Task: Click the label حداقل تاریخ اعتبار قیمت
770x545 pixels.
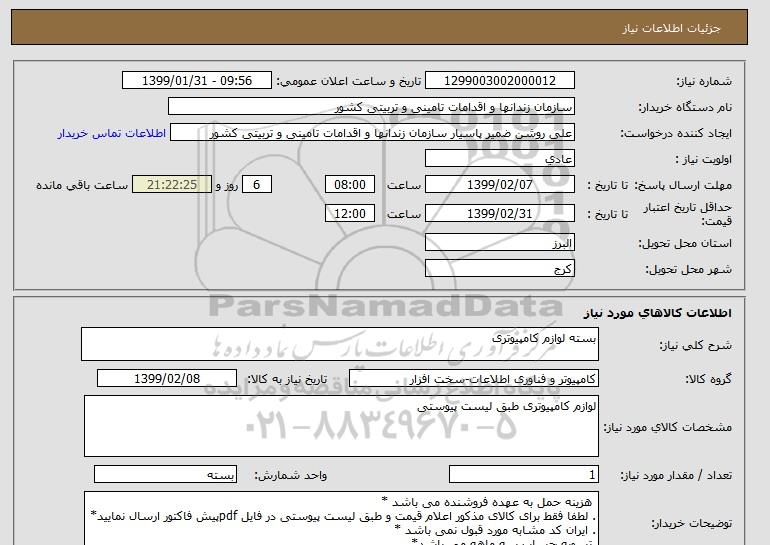Action: 688,214
